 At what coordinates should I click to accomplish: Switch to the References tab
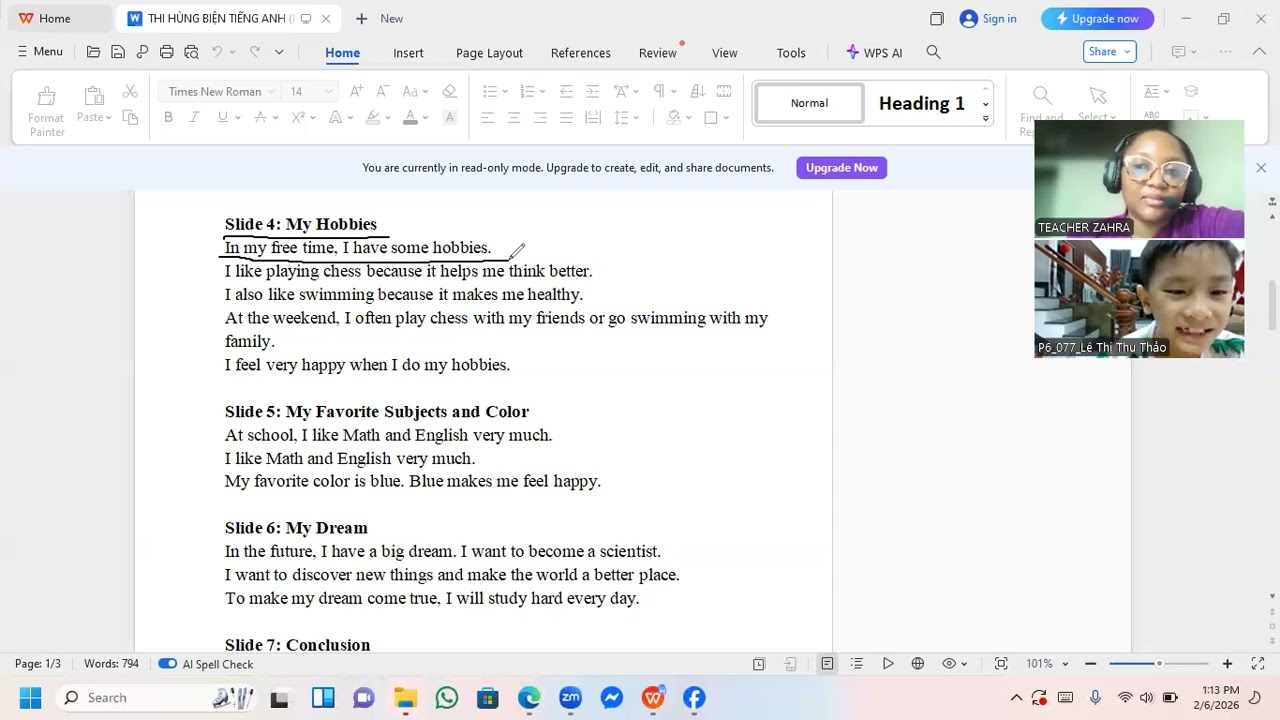point(580,53)
